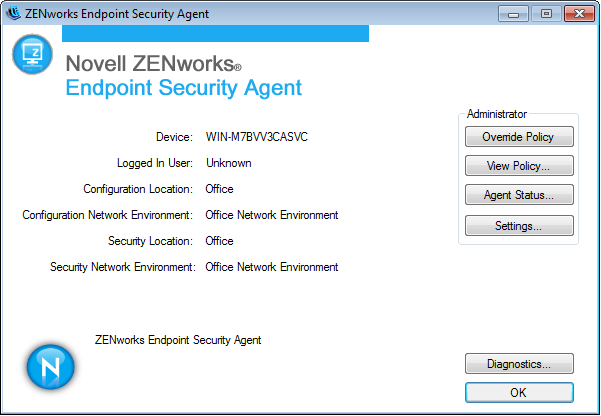Maximize the Endpoint Security Agent window
The image size is (601, 416).
(x=546, y=13)
